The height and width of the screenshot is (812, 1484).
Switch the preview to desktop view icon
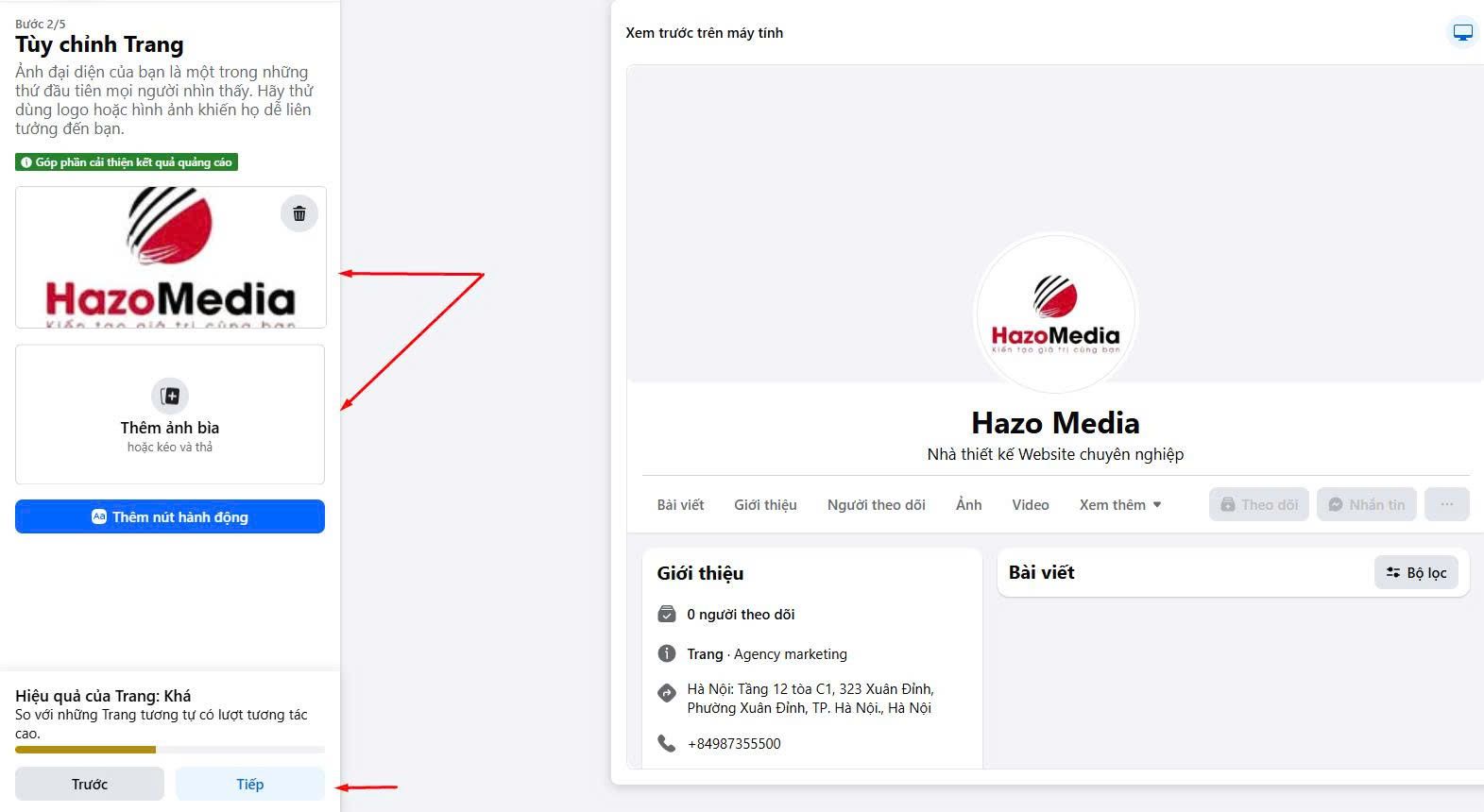pos(1462,33)
